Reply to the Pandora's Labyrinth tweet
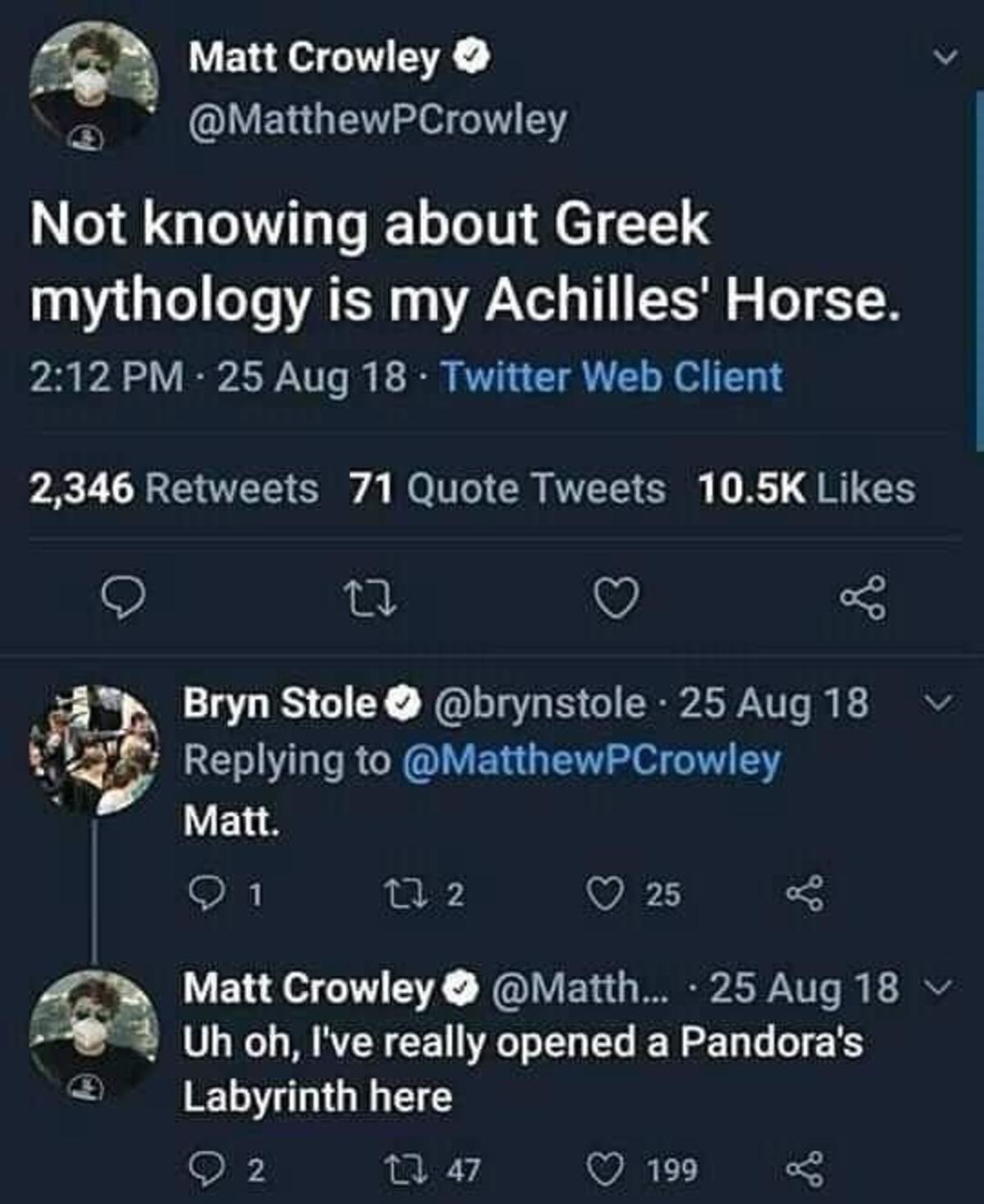 tap(202, 1169)
